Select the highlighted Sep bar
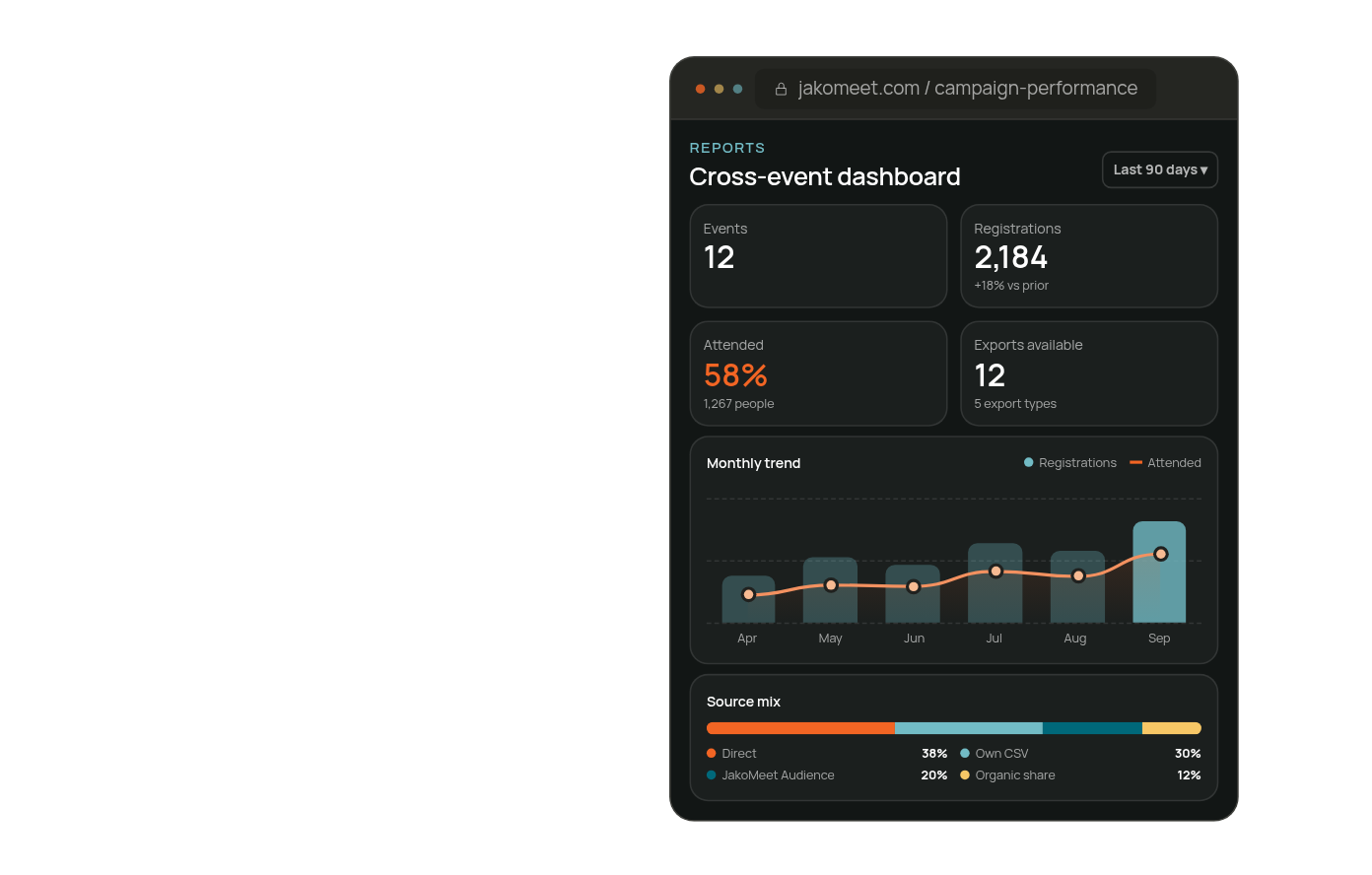The image size is (1372, 875). (1159, 572)
